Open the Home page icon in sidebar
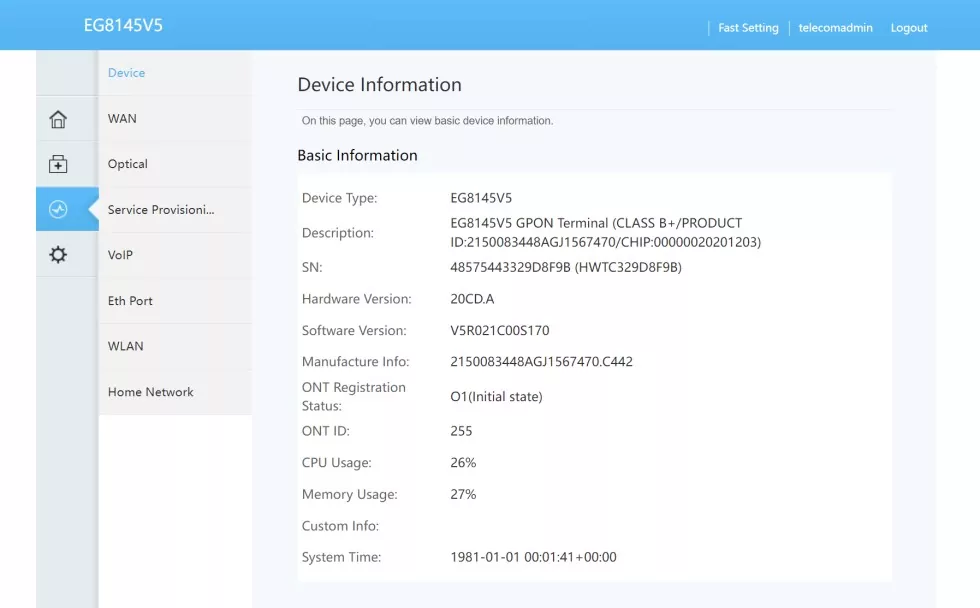This screenshot has width=980, height=608. 58,119
